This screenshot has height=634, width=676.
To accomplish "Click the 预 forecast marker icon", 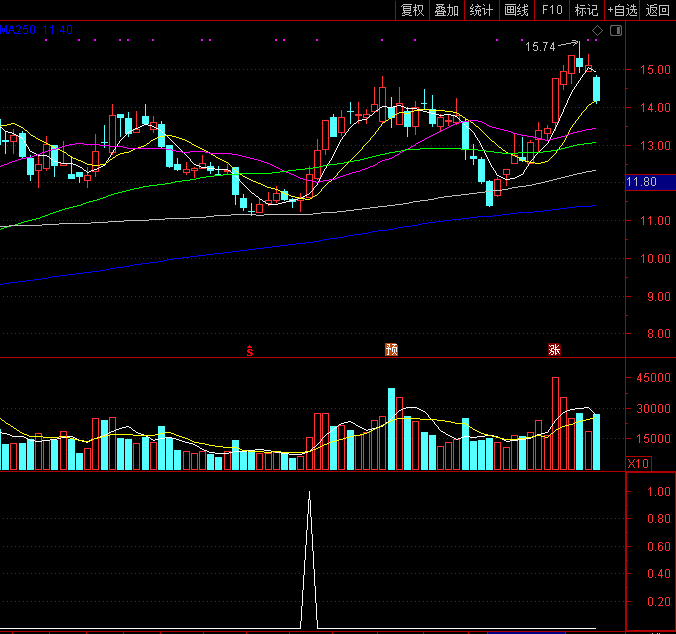I will pyautogui.click(x=391, y=349).
